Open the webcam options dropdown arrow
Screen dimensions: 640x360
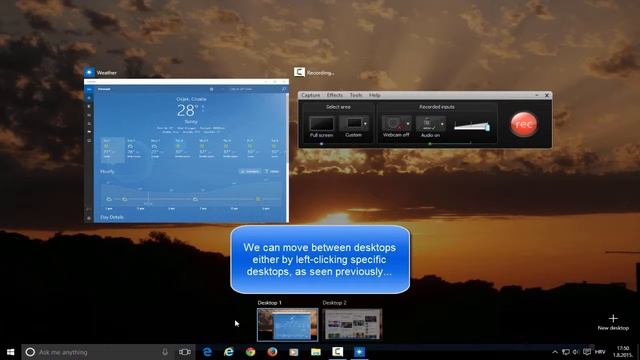pyautogui.click(x=408, y=123)
